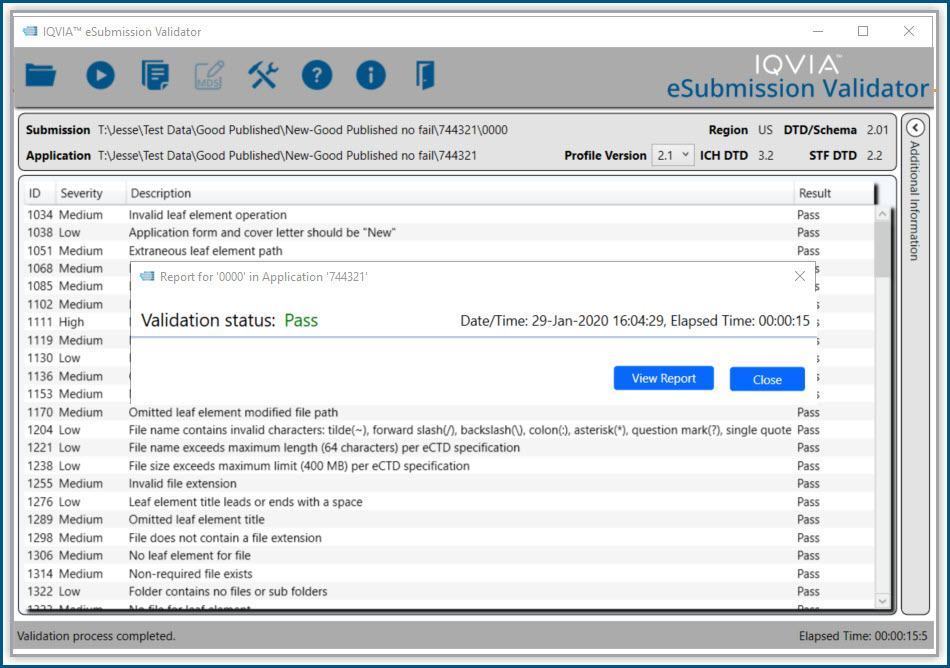This screenshot has height=668, width=950.
Task: Close the validation report popup with X
Action: (x=799, y=276)
